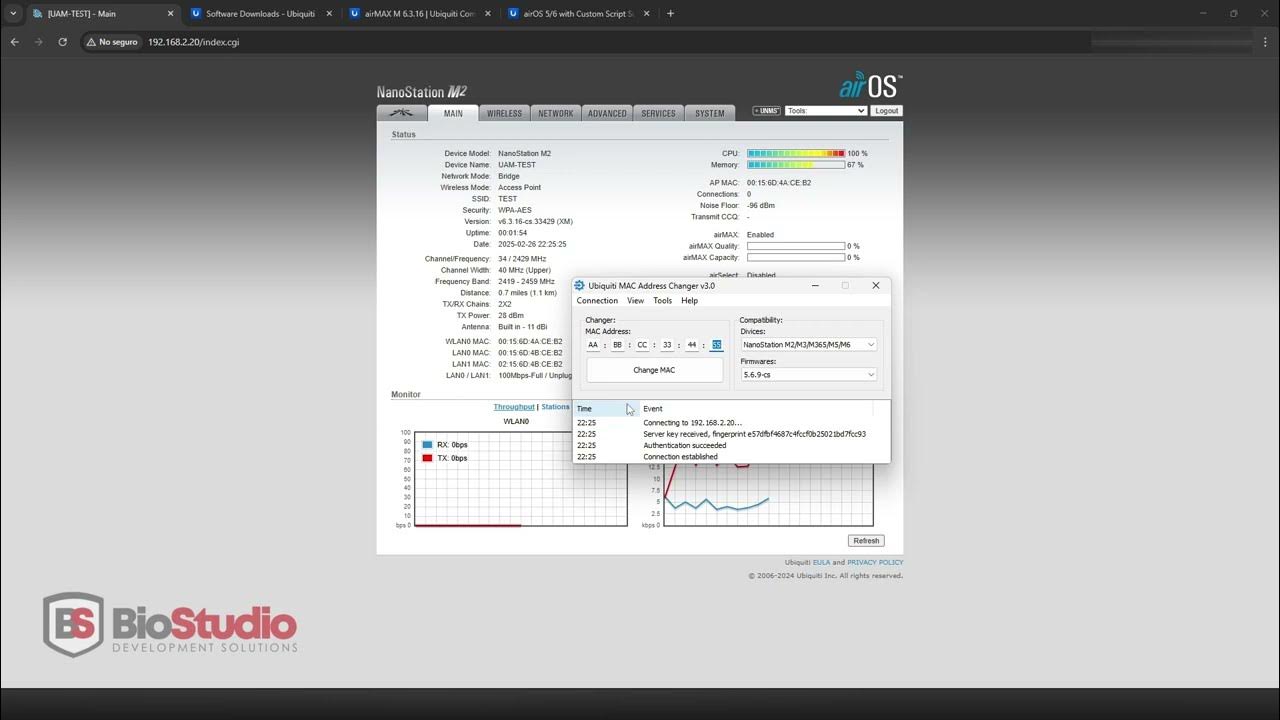
Task: Click the 55 MAC address field
Action: (716, 345)
